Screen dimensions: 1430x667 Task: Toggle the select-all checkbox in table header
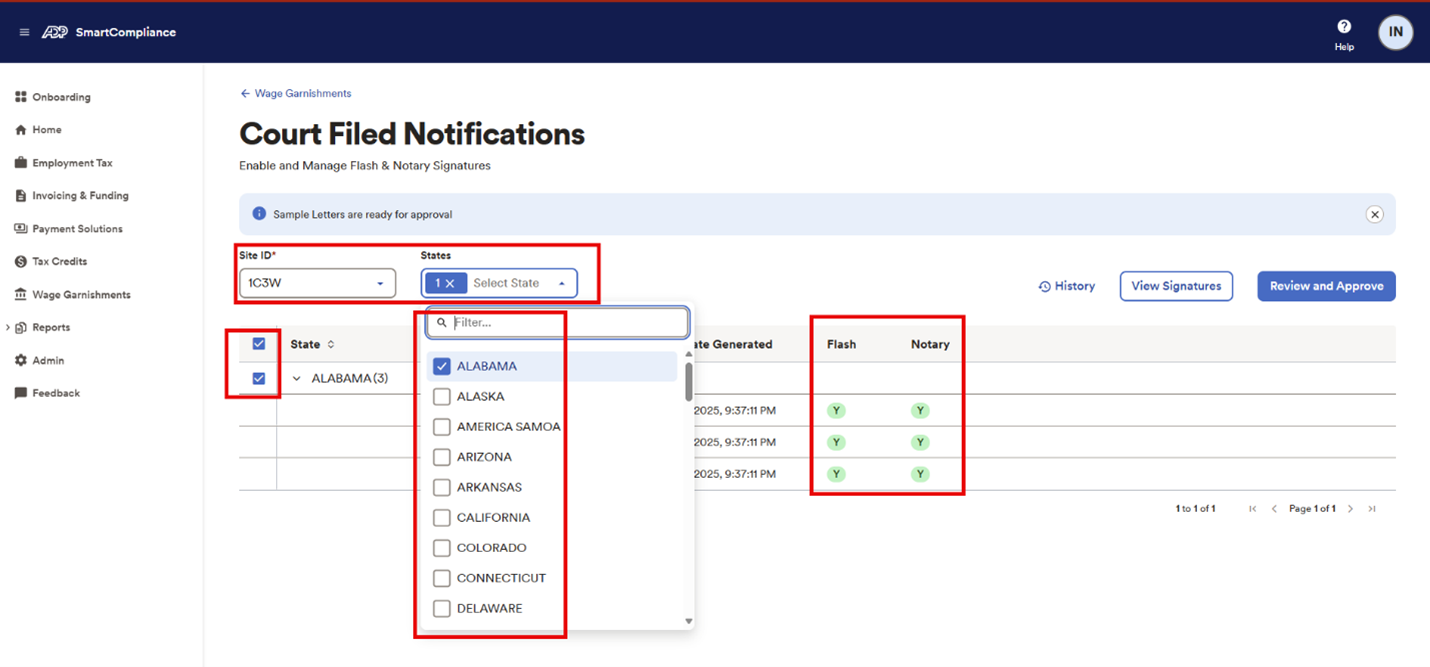coord(259,344)
